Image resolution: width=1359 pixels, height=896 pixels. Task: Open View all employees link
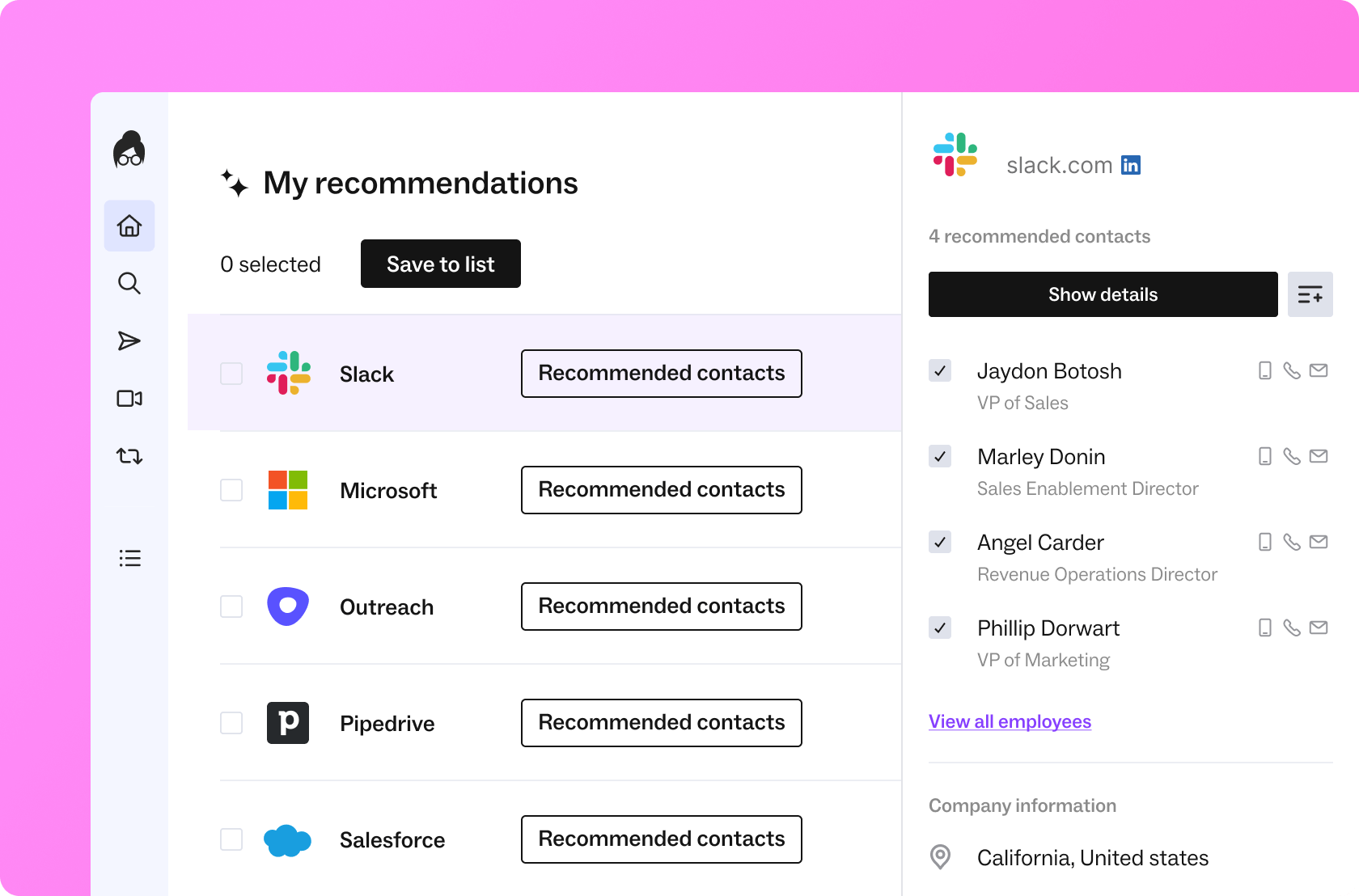1010,721
